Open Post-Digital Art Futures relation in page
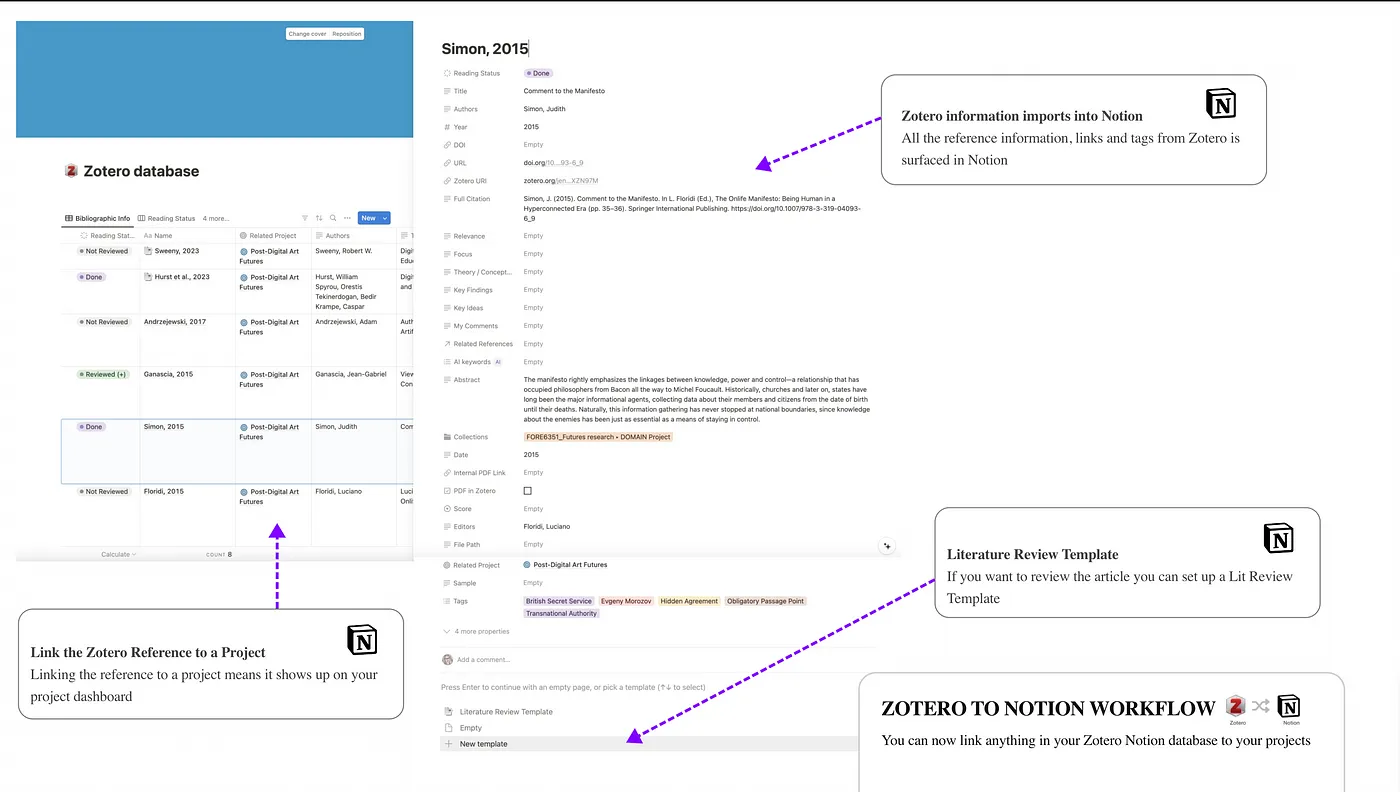The image size is (1400, 792). click(x=565, y=565)
